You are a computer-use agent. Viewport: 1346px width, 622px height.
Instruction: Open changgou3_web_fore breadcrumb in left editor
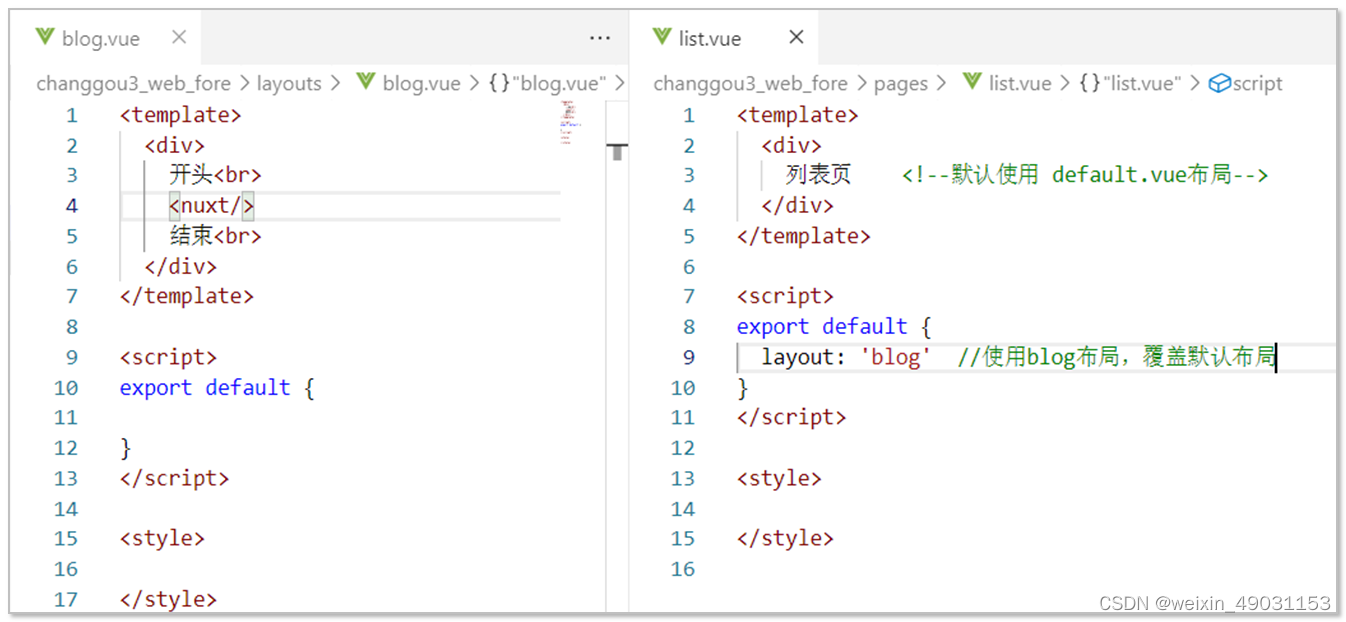tap(134, 84)
